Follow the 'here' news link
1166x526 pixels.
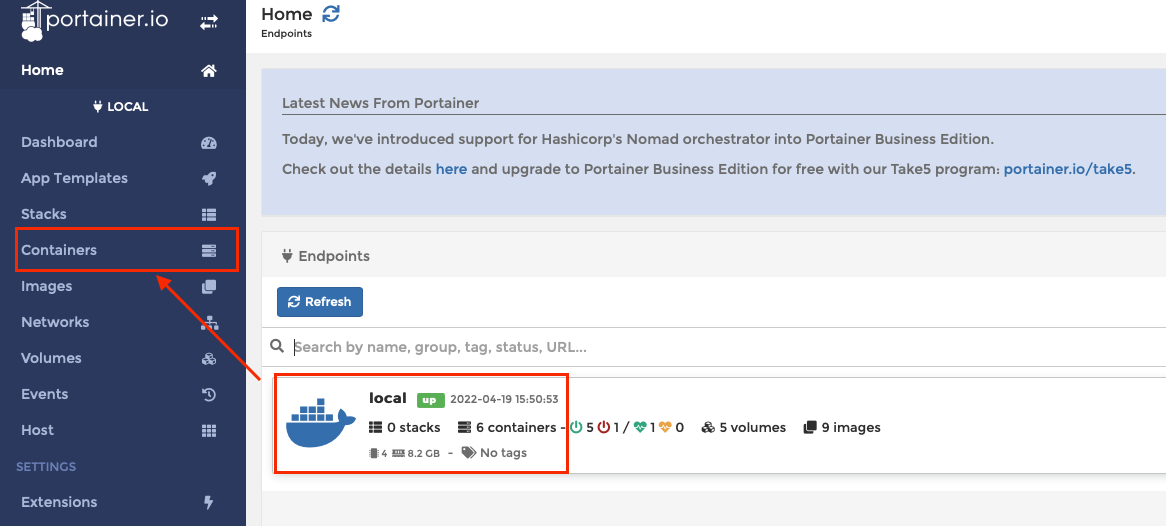coord(451,169)
